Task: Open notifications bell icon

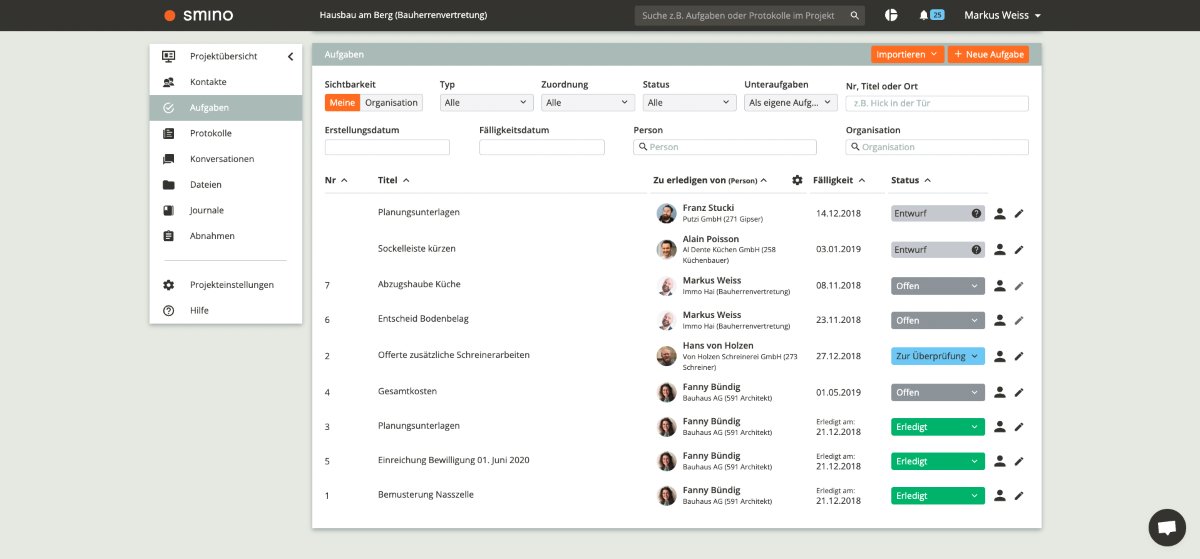Action: (x=922, y=15)
